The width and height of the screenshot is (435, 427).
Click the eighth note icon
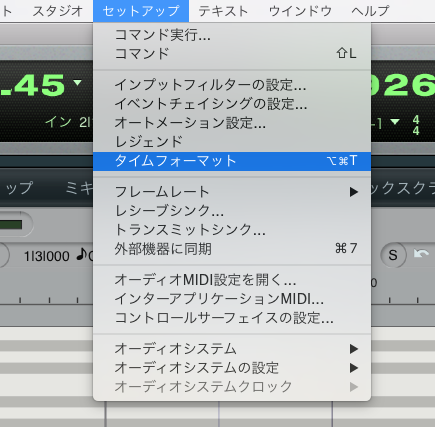pyautogui.click(x=81, y=255)
